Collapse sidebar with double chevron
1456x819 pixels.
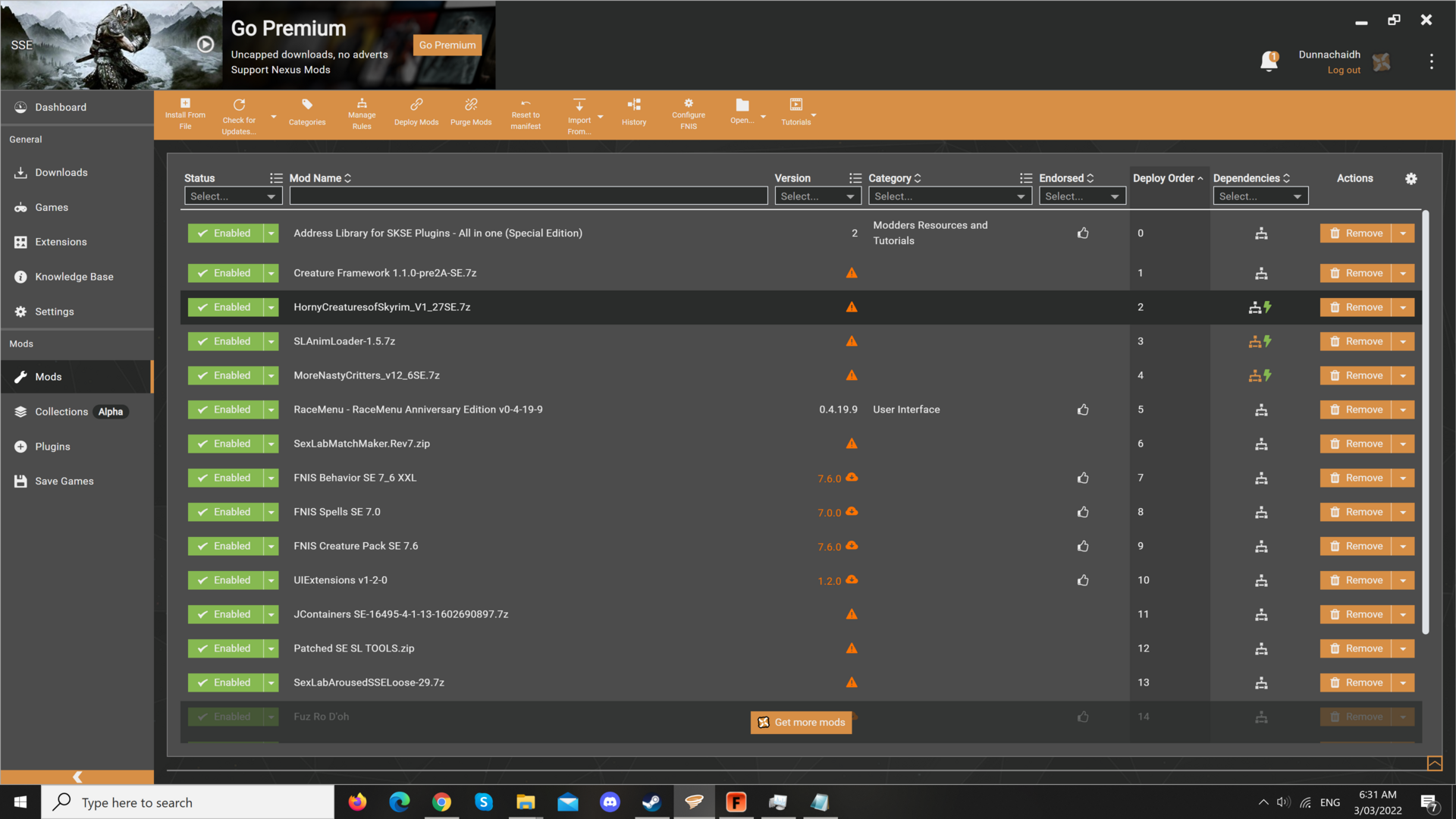click(x=77, y=777)
